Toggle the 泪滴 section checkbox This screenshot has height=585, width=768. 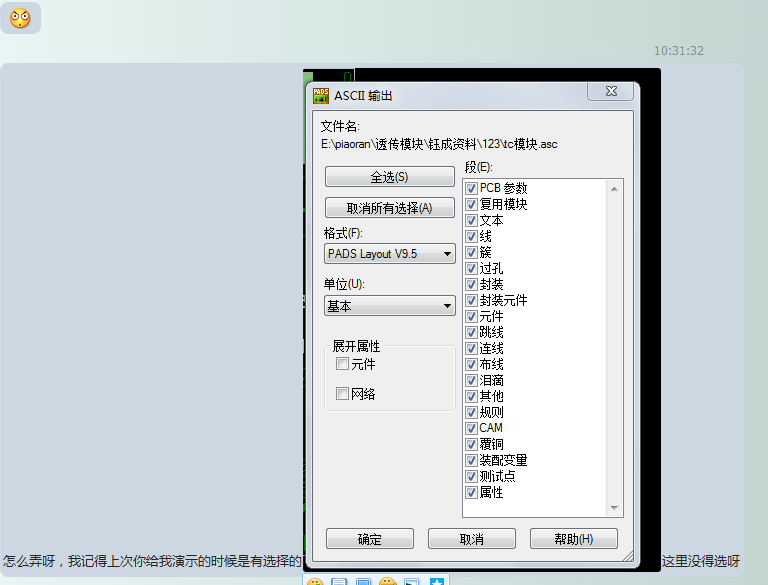tap(471, 380)
